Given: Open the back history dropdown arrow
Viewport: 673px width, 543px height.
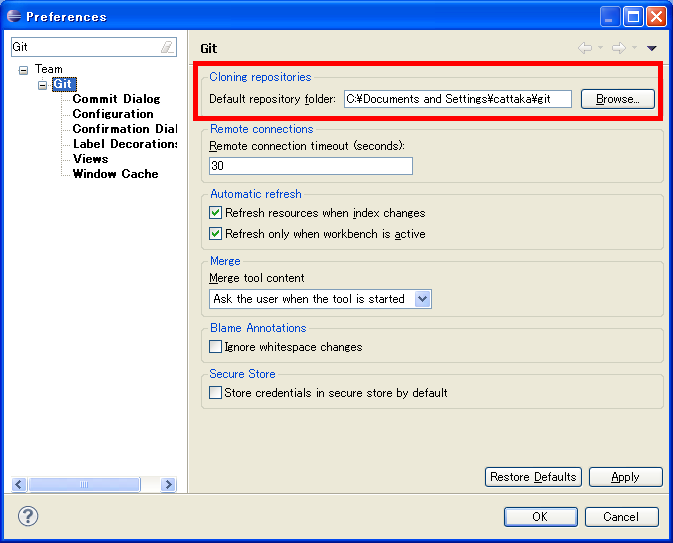Looking at the screenshot, I should [x=600, y=48].
